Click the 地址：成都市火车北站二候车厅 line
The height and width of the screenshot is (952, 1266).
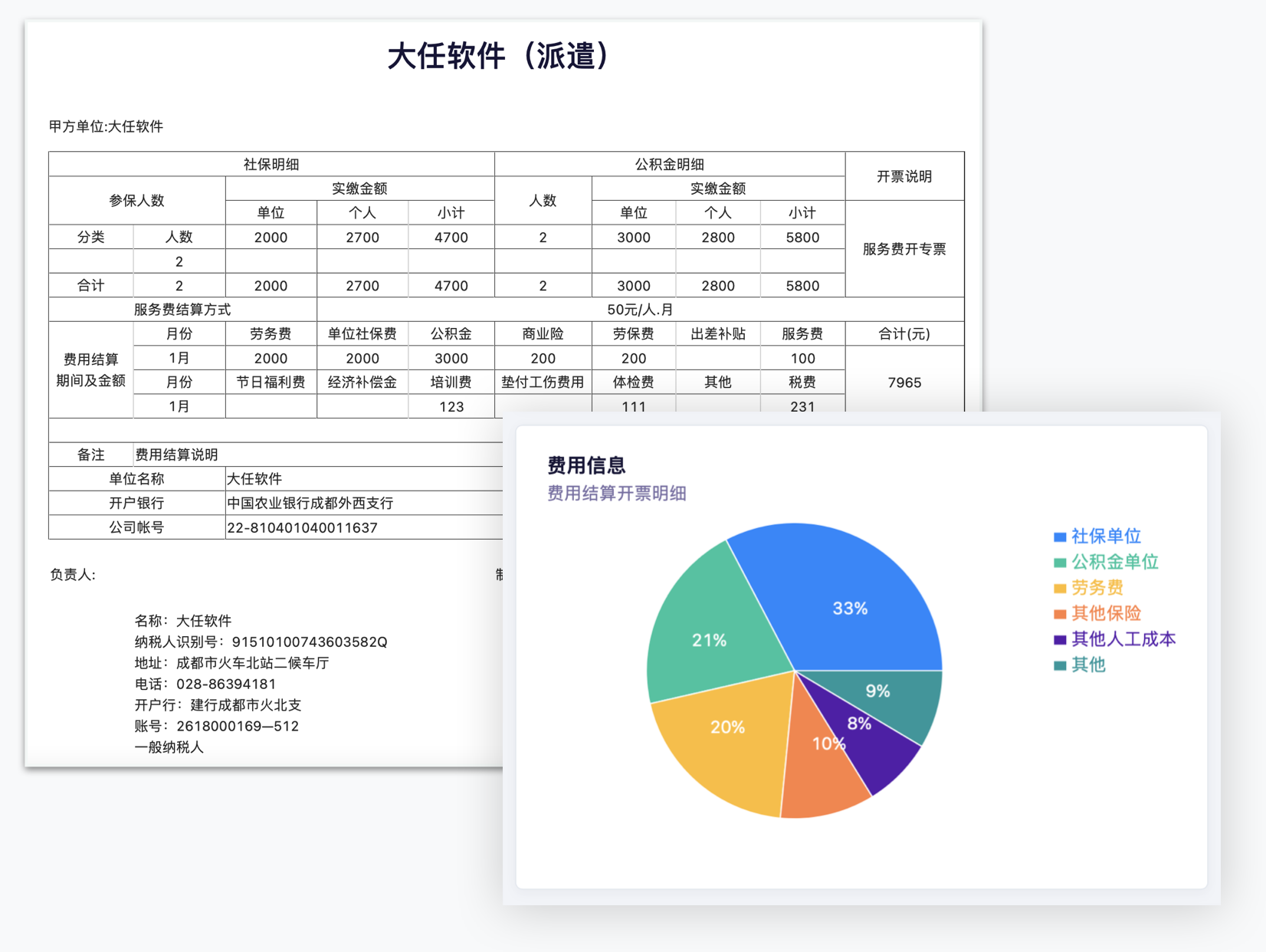click(231, 663)
